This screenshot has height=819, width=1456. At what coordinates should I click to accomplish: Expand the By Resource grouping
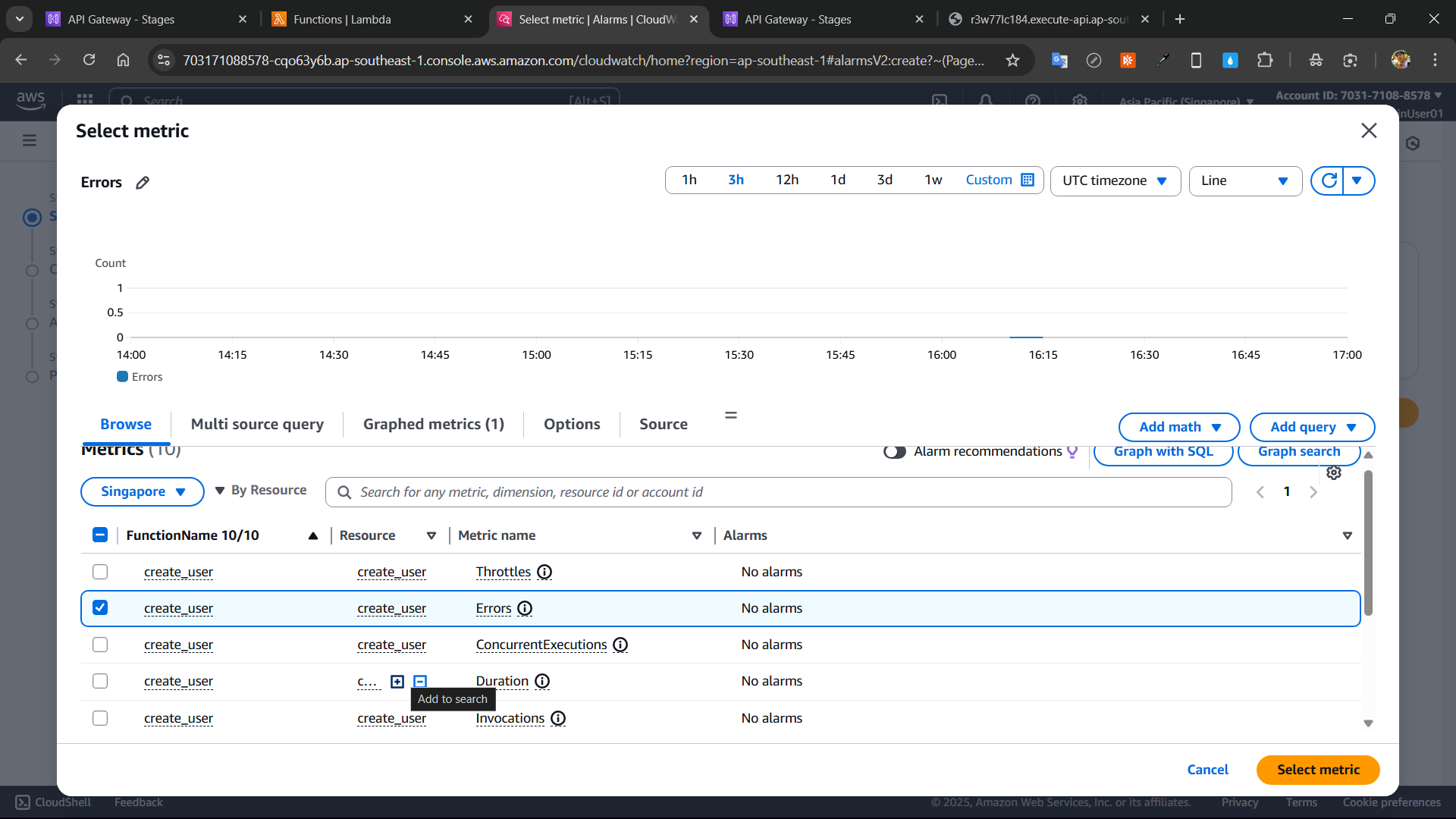tap(260, 491)
